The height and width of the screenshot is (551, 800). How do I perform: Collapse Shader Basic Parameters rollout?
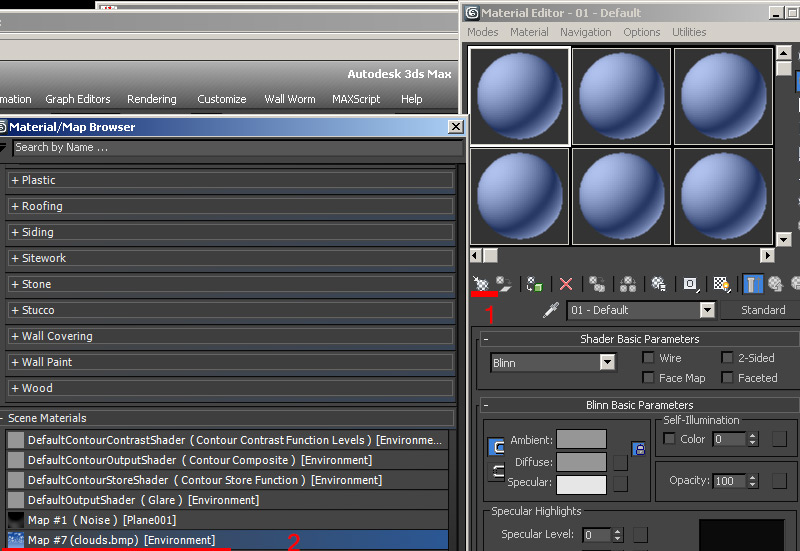[x=640, y=339]
